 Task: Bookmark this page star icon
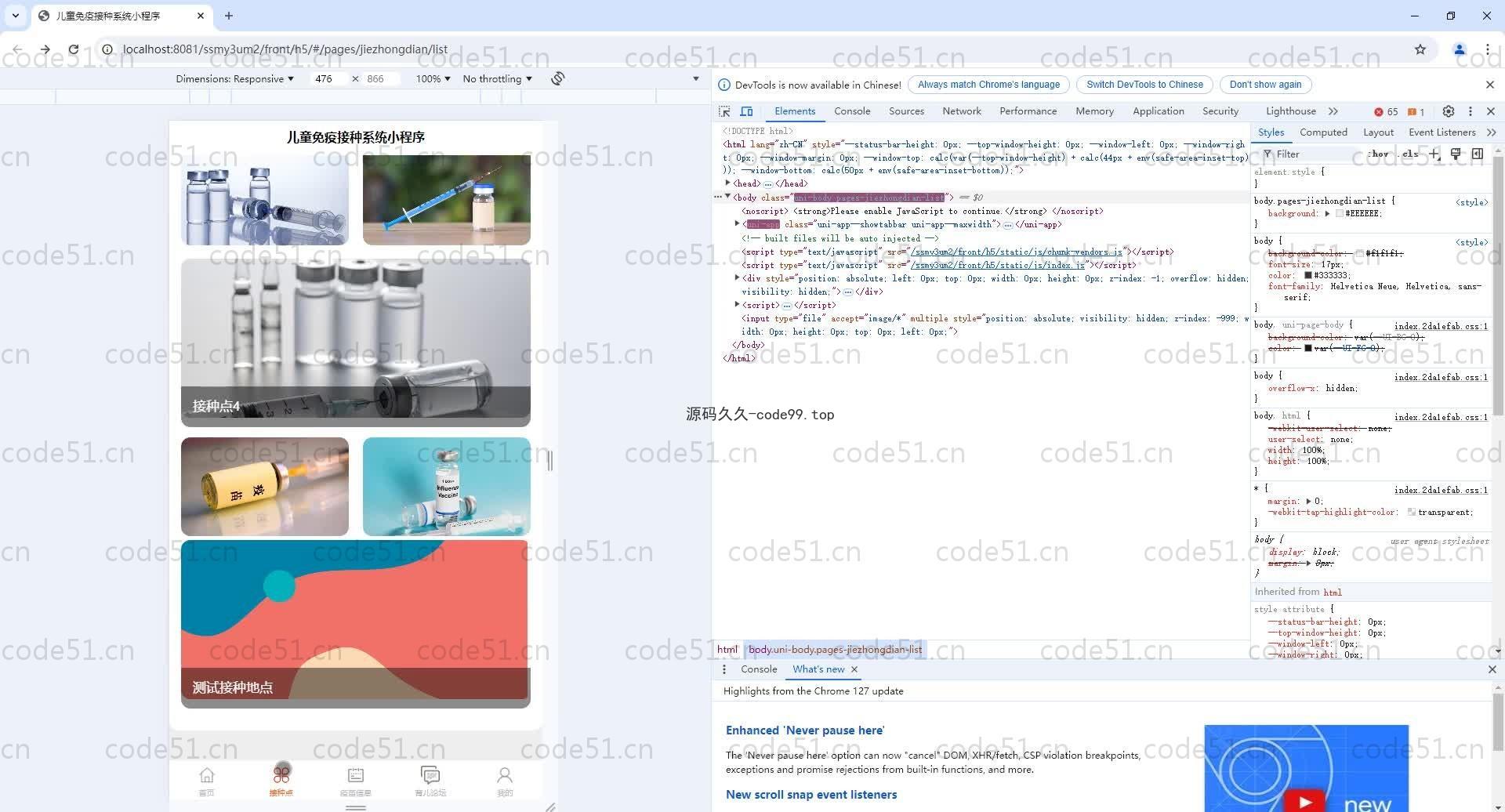coord(1420,49)
